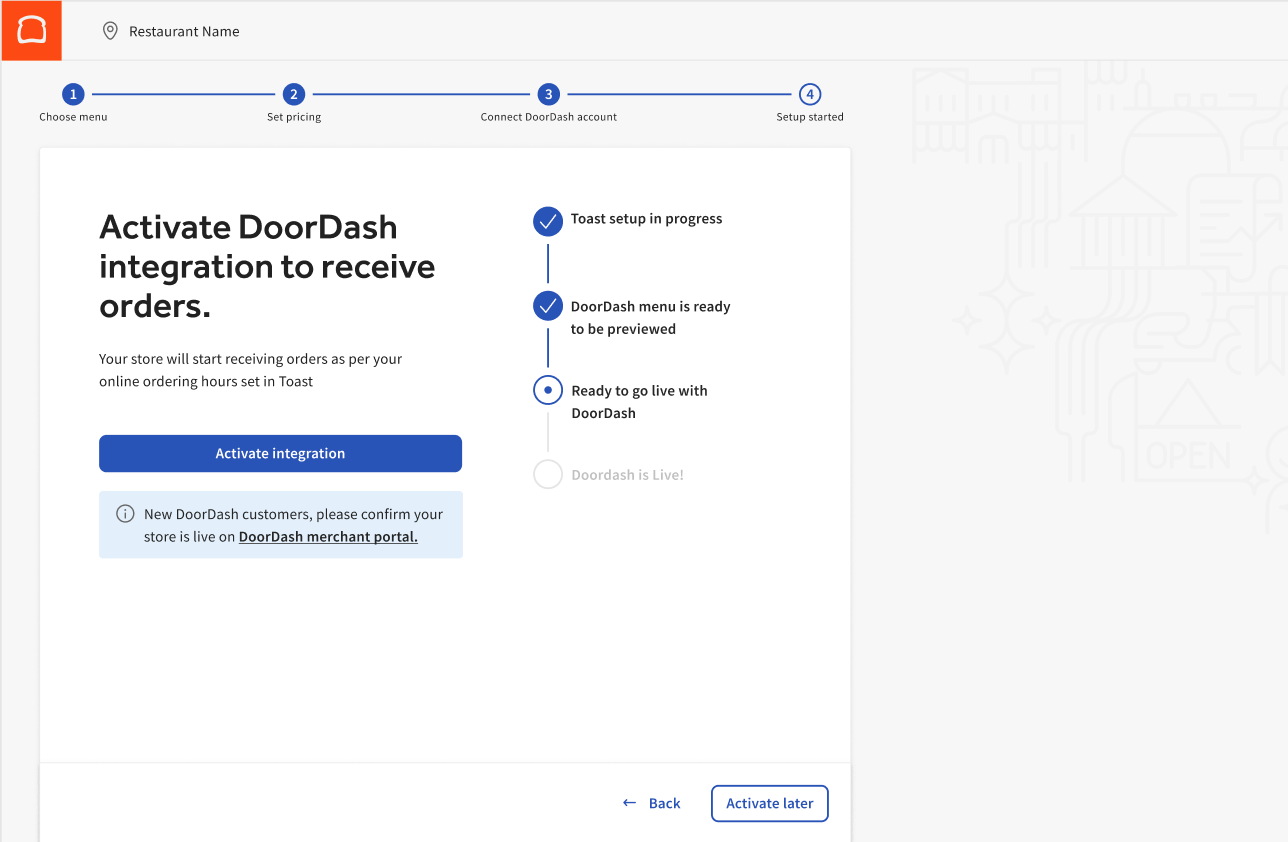The width and height of the screenshot is (1288, 842).
Task: Click the back arrow icon next to Back
Action: click(628, 802)
